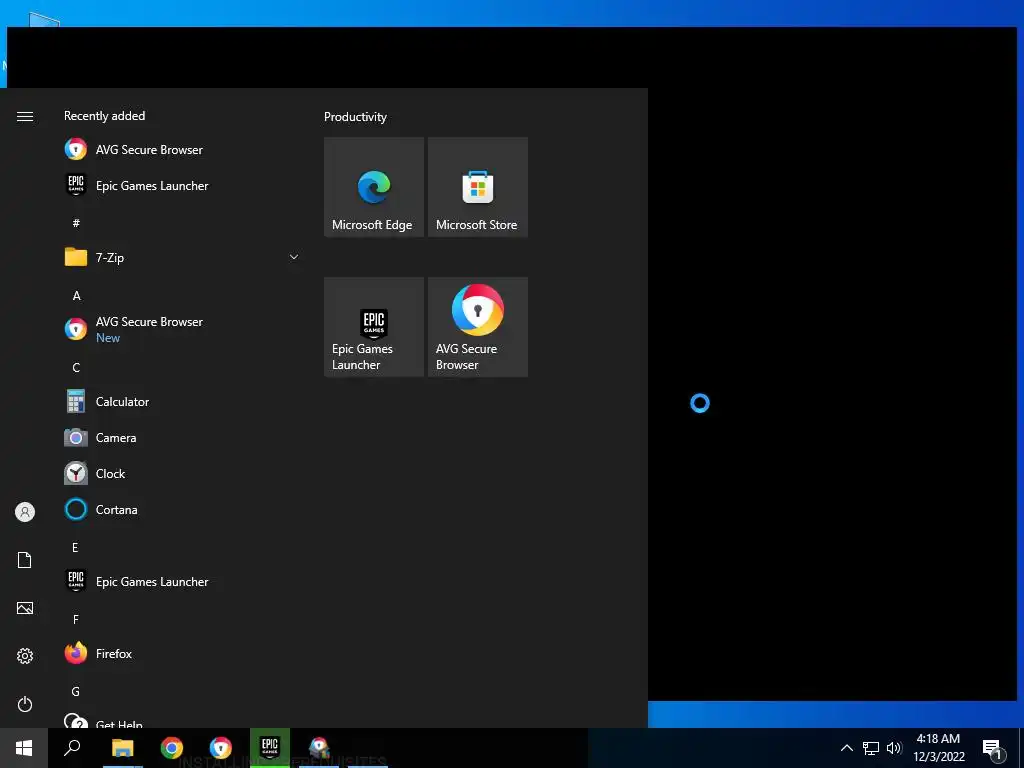Open the AVG Secure Browser tile

[x=478, y=327]
